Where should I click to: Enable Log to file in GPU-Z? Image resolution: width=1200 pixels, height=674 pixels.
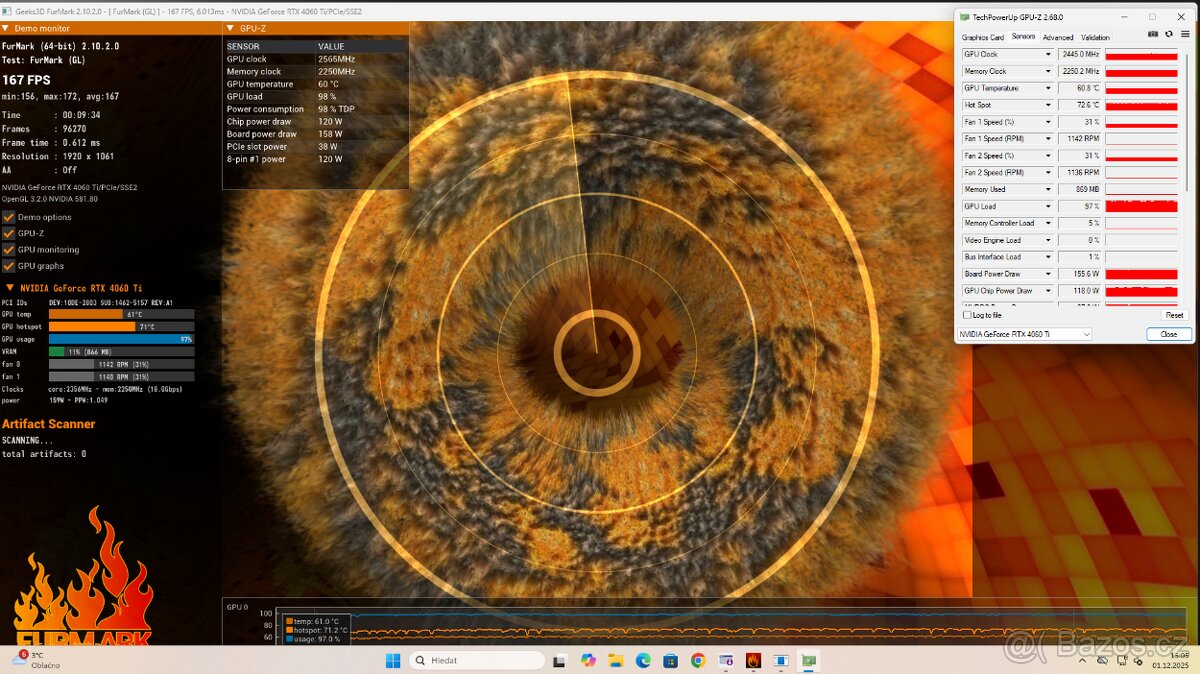point(966,315)
